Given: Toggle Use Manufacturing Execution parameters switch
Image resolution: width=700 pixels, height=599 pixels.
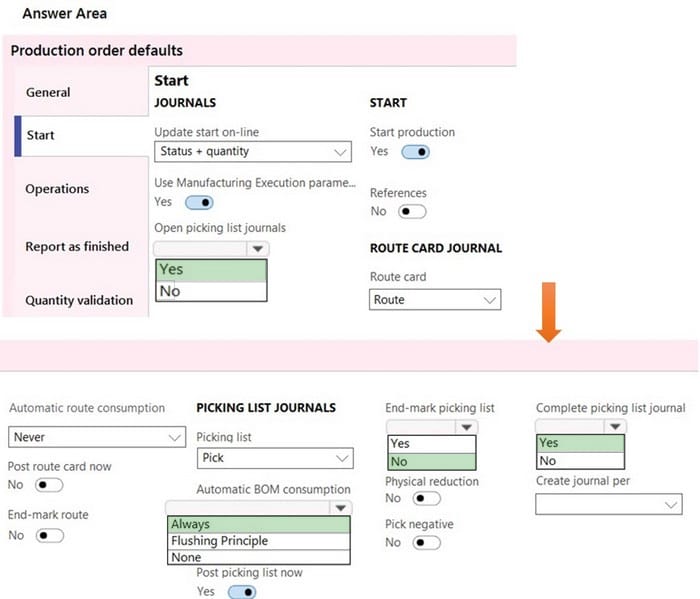Looking at the screenshot, I should (199, 203).
